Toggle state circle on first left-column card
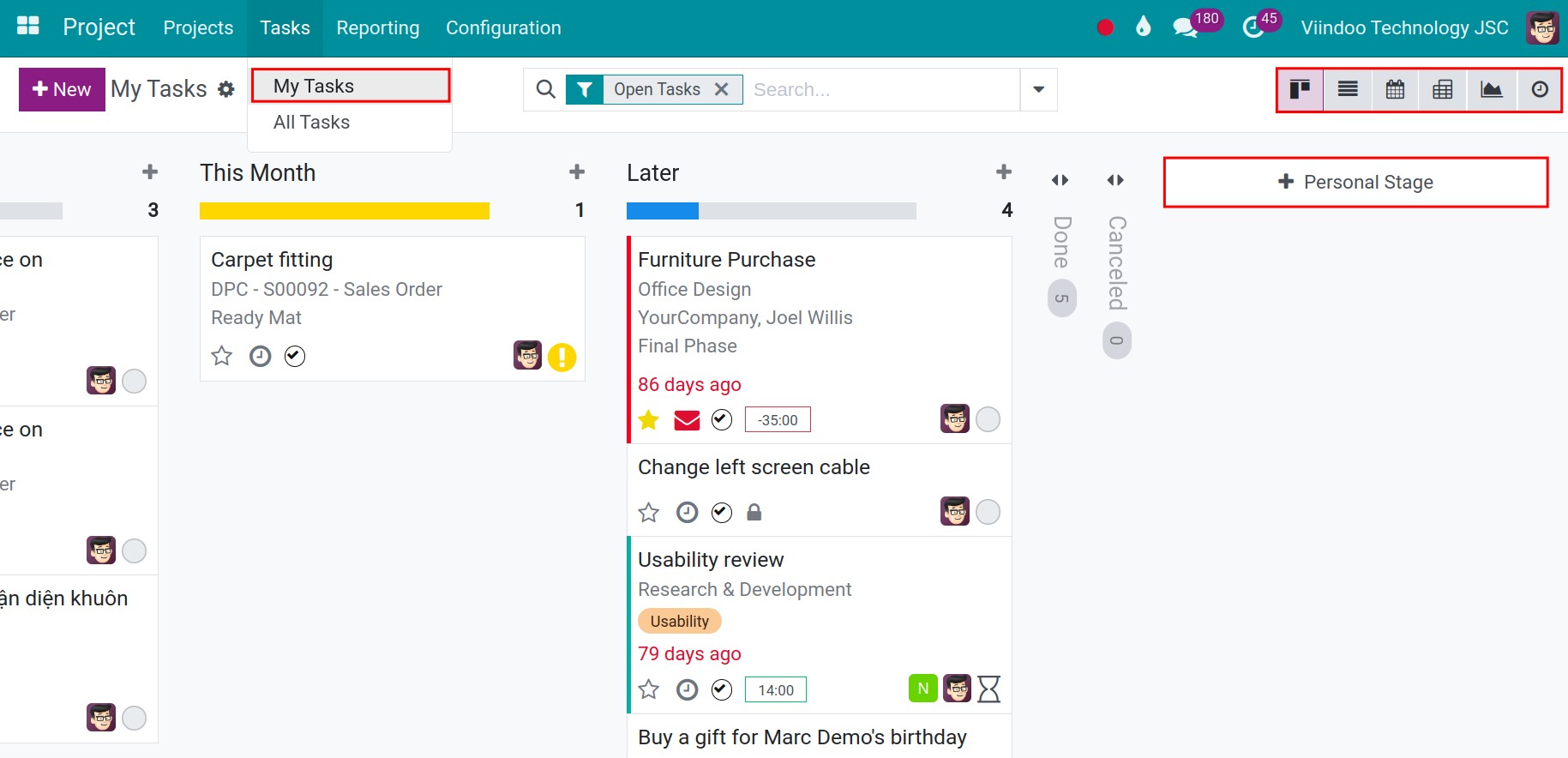The width and height of the screenshot is (1568, 758). 134,381
